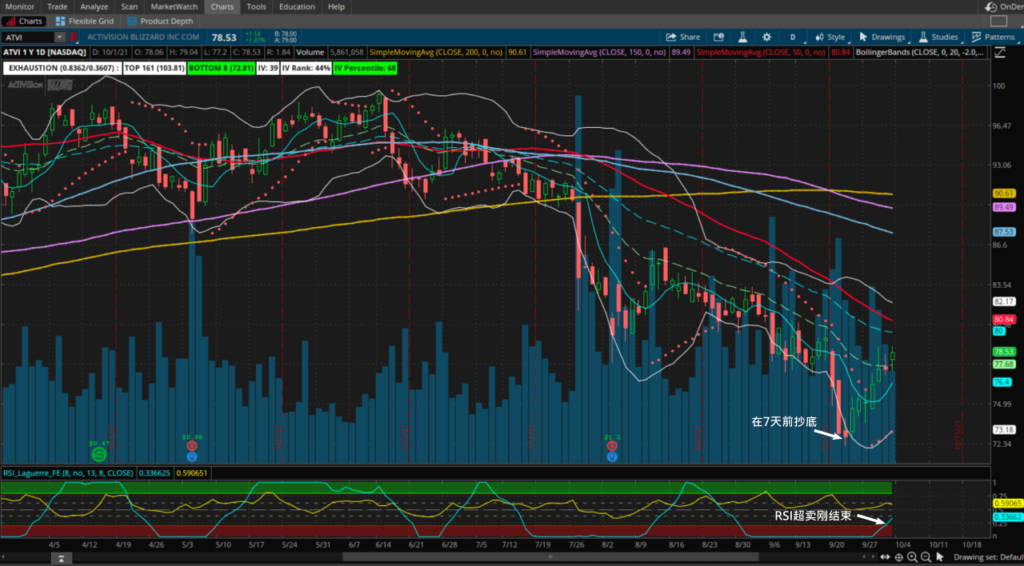This screenshot has width=1024, height=566.
Task: Click the purple 89.49 price bubble on axis
Action: point(1002,207)
